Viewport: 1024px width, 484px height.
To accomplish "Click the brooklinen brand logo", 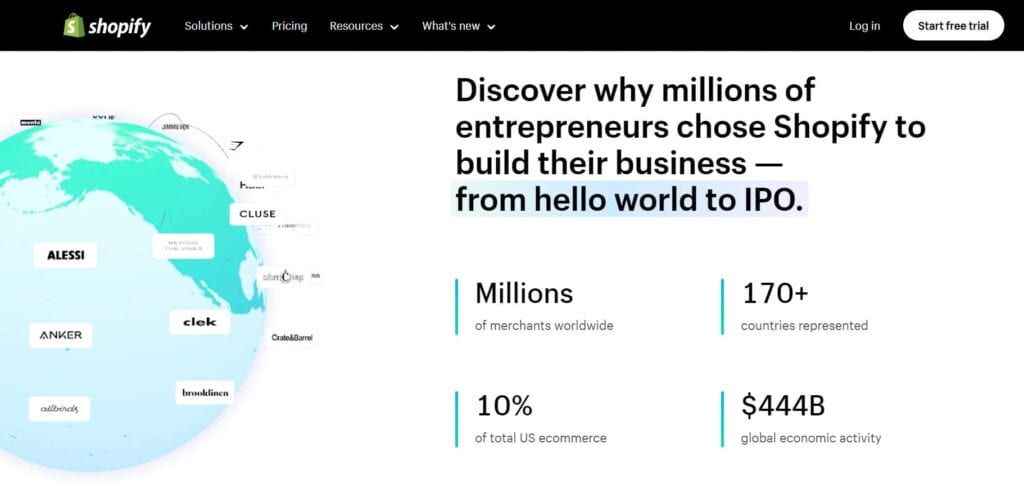I will 205,393.
